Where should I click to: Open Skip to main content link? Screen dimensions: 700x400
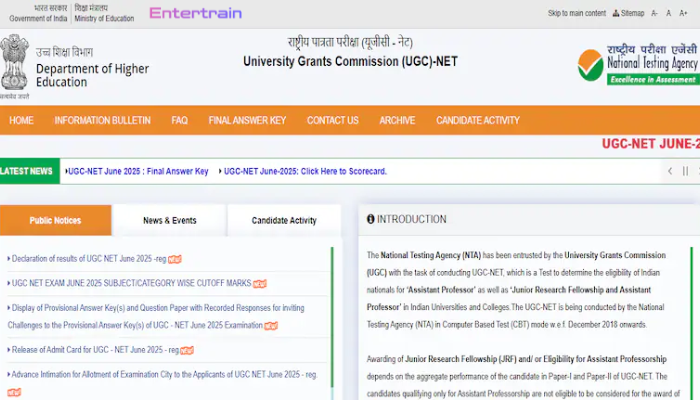tap(577, 13)
